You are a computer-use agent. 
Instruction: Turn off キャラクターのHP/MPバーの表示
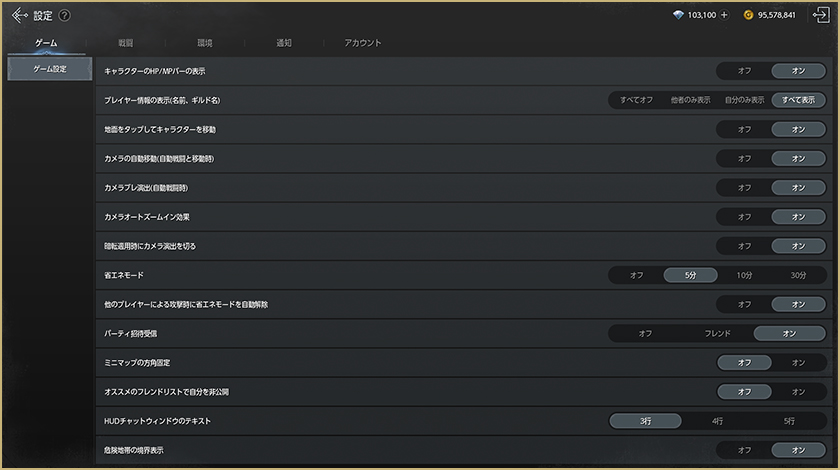point(744,71)
